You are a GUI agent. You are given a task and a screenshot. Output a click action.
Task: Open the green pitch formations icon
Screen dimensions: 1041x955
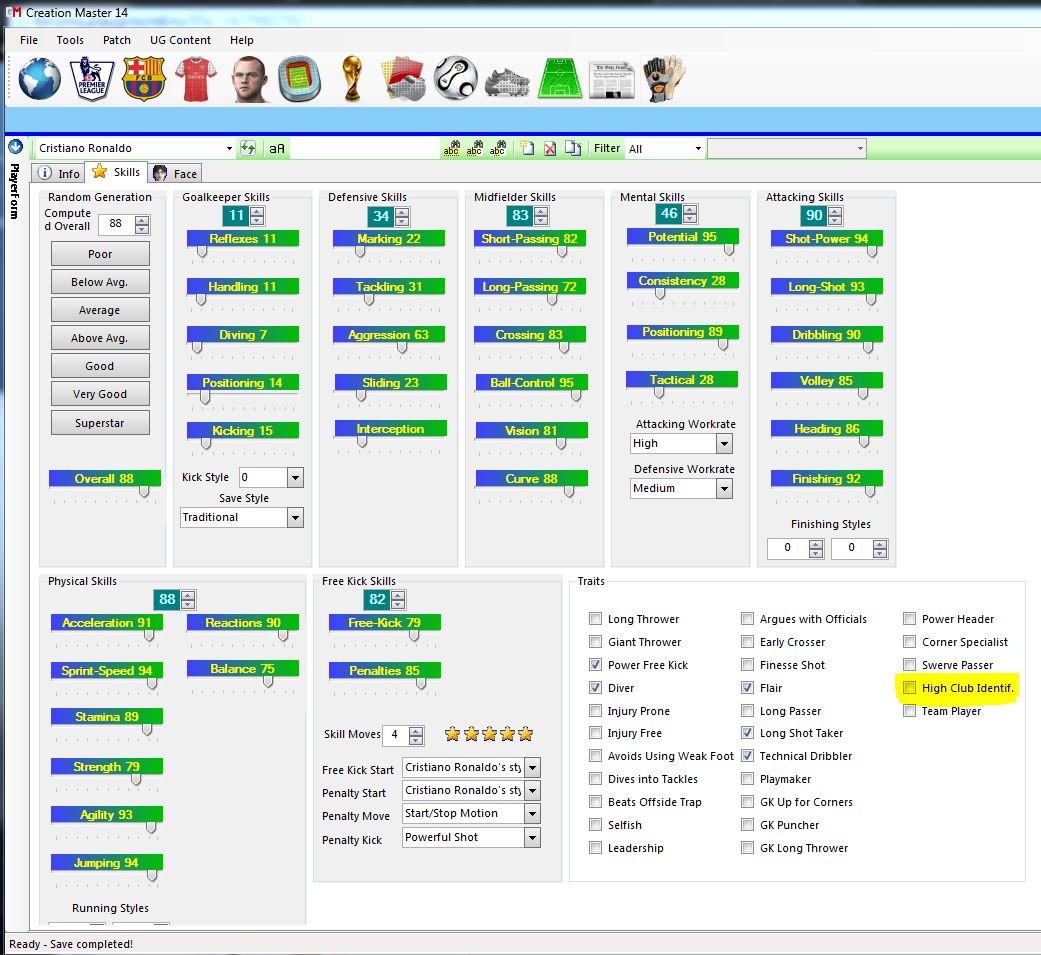560,78
